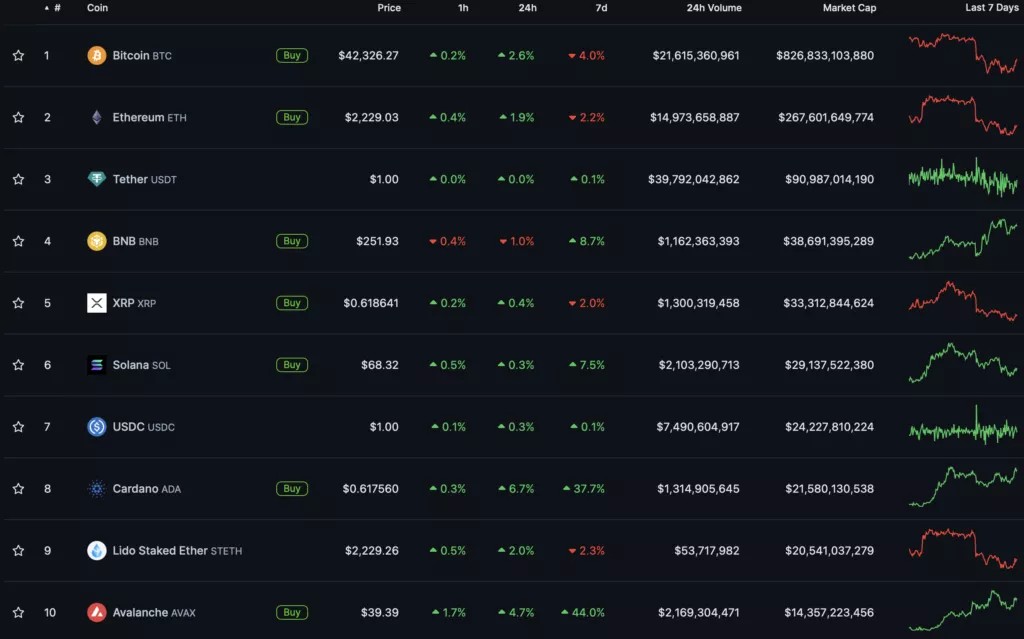Click the Buy button for Solana

click(292, 365)
